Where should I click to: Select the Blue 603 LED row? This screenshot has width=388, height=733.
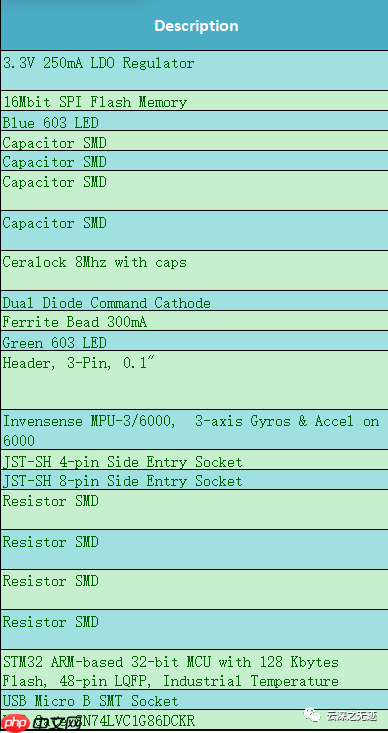click(194, 121)
